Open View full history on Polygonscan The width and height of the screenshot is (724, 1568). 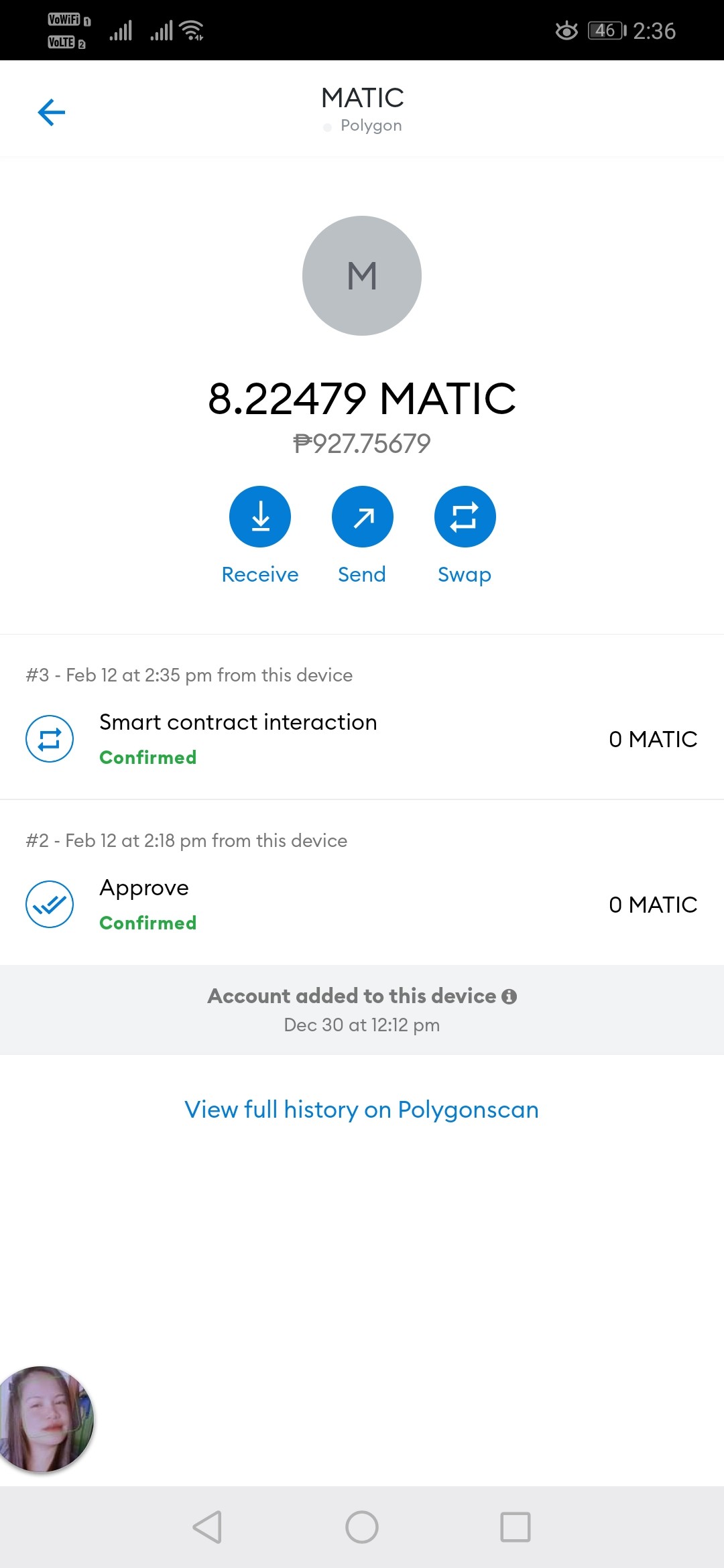click(362, 1110)
